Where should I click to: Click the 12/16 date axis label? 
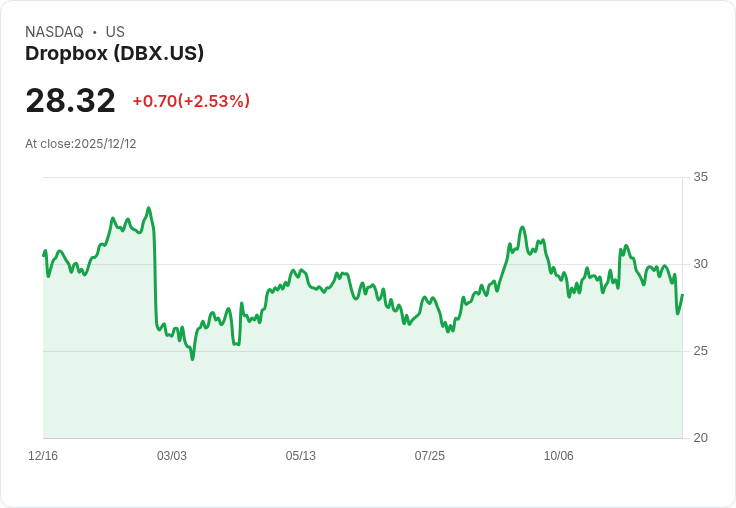[x=43, y=456]
